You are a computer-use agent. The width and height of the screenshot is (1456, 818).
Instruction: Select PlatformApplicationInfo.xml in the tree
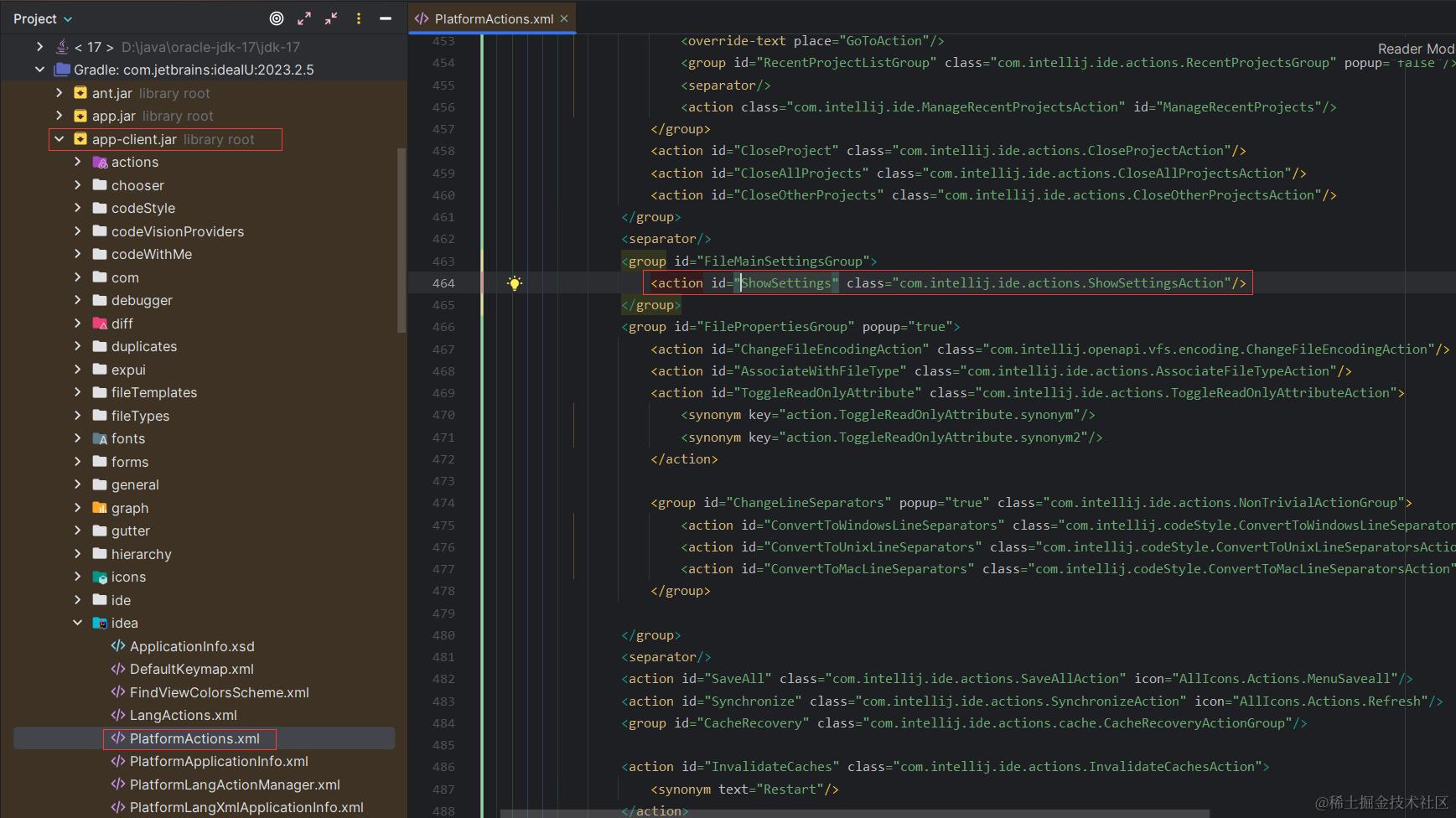pos(219,761)
